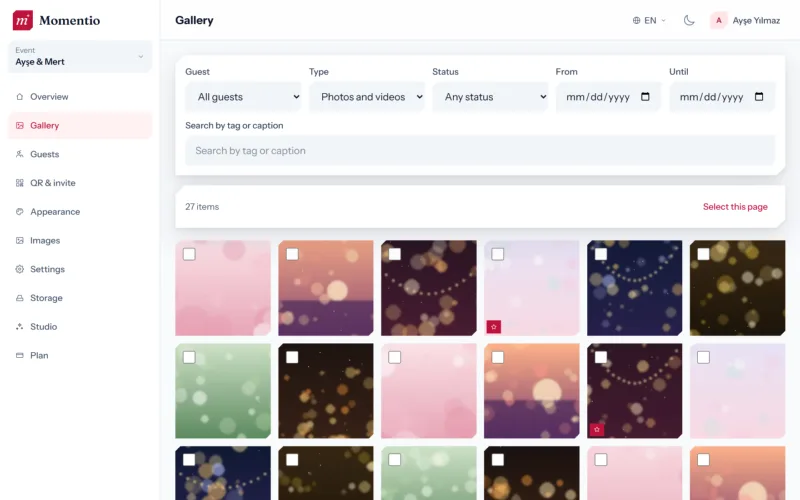The image size is (800, 500).
Task: Click the QR code icon in sidebar
Action: click(x=19, y=183)
